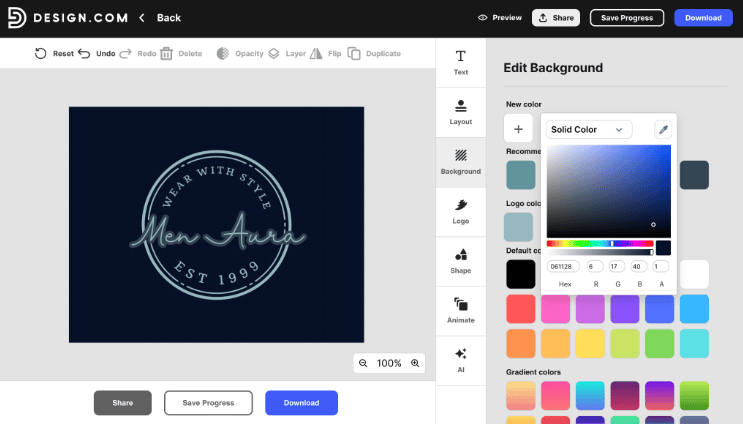Image resolution: width=743 pixels, height=424 pixels.
Task: Open the Text tool panel
Action: (461, 63)
